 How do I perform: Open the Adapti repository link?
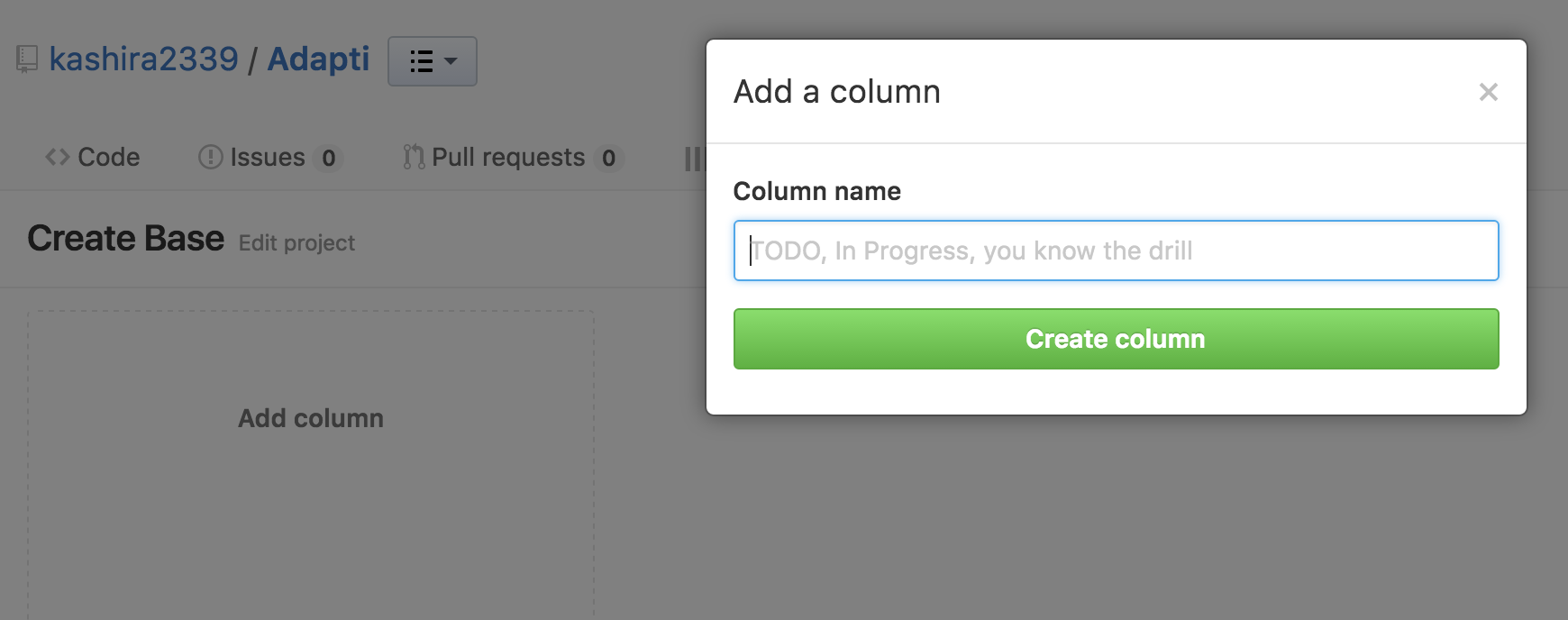click(x=318, y=59)
